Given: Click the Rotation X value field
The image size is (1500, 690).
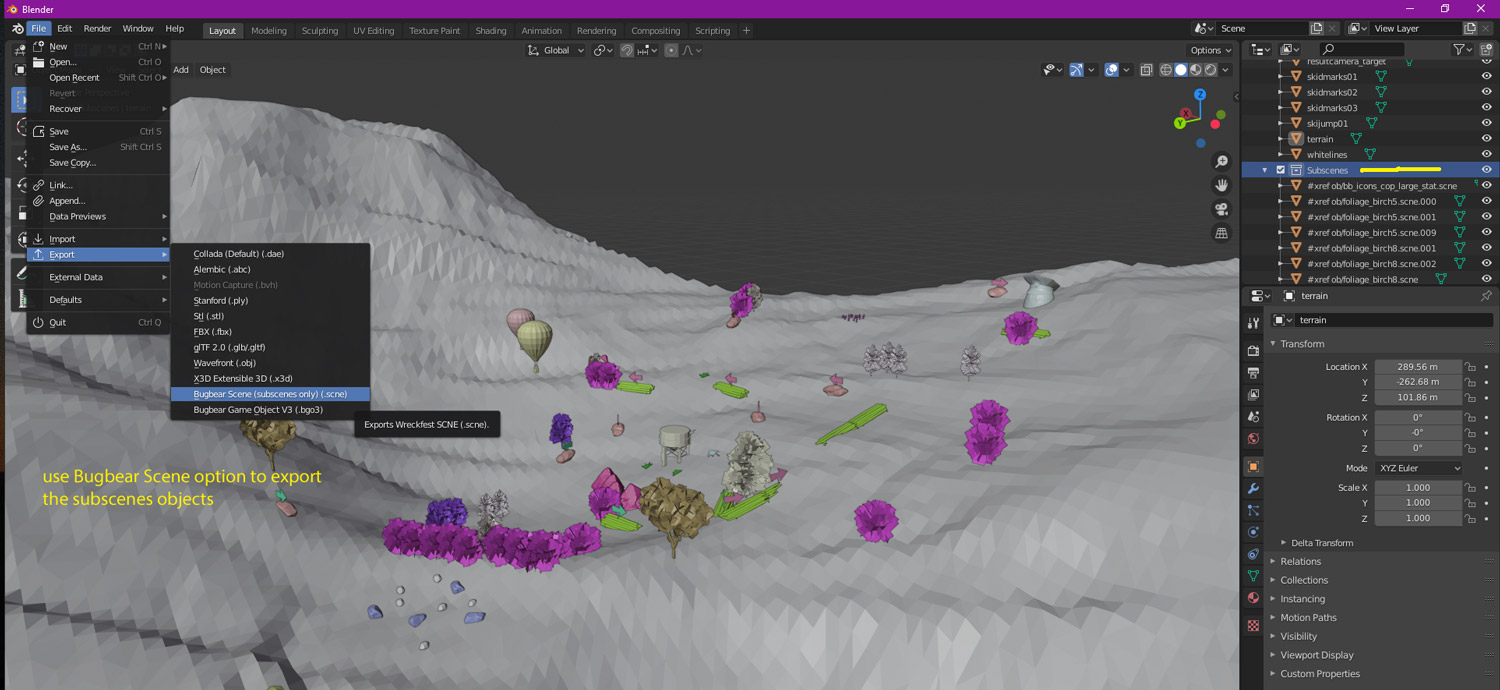Looking at the screenshot, I should 1419,418.
